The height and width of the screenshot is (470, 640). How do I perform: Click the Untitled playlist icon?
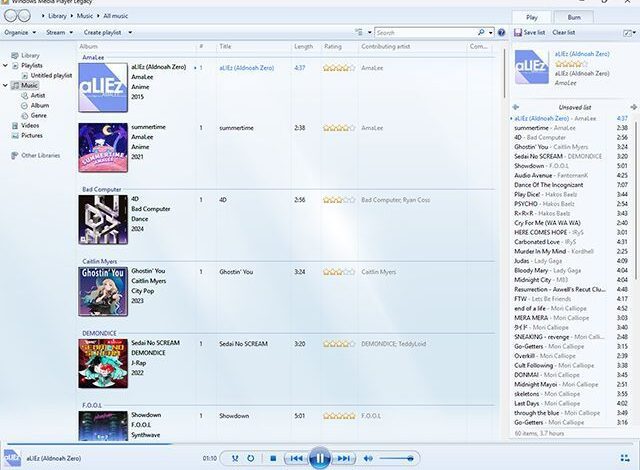(24, 75)
